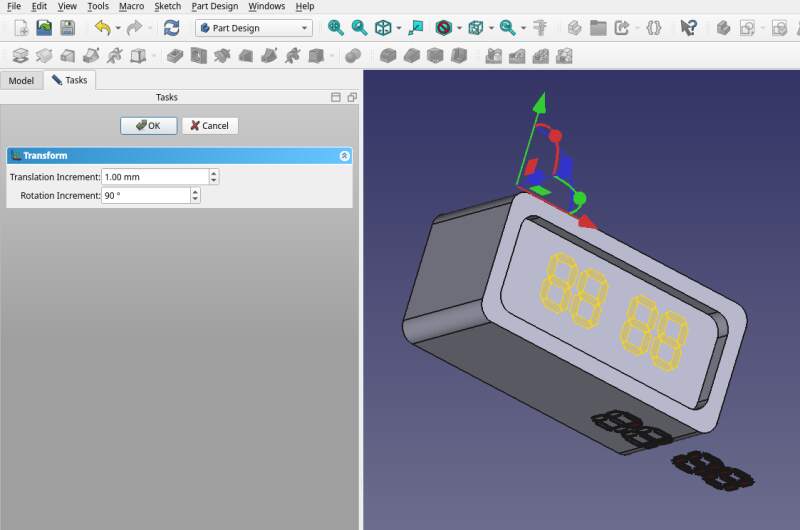Click the MultiTransform tool
The width and height of the screenshot is (800, 530).
[564, 56]
